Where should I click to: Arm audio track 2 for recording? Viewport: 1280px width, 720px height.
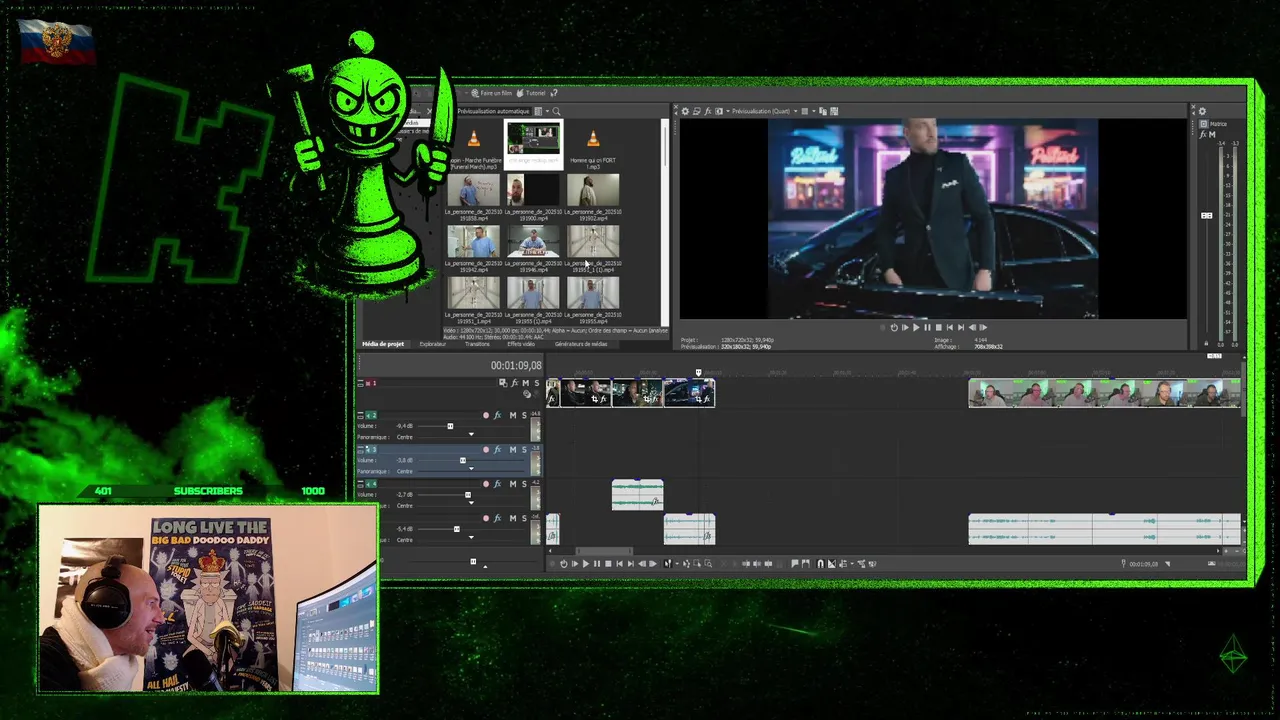[x=486, y=415]
